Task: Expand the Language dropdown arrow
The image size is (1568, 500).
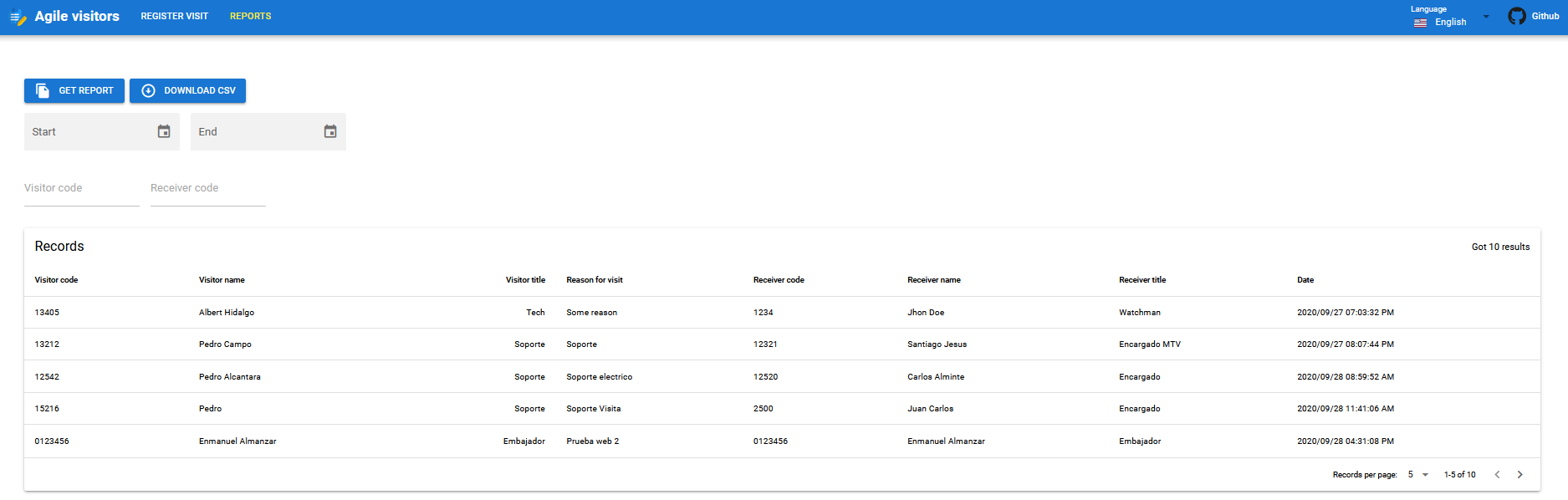Action: [1486, 17]
